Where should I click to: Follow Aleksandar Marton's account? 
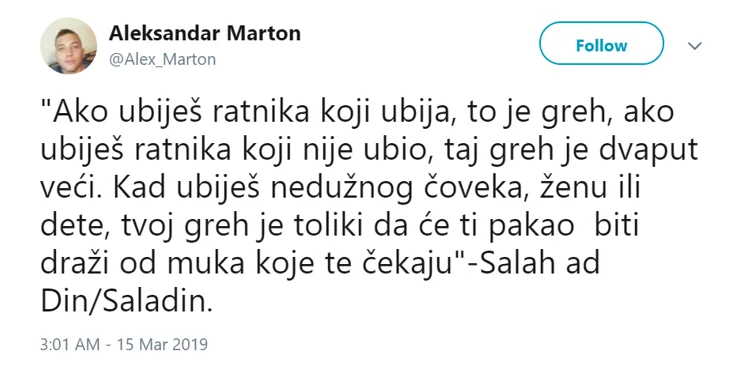pos(601,43)
